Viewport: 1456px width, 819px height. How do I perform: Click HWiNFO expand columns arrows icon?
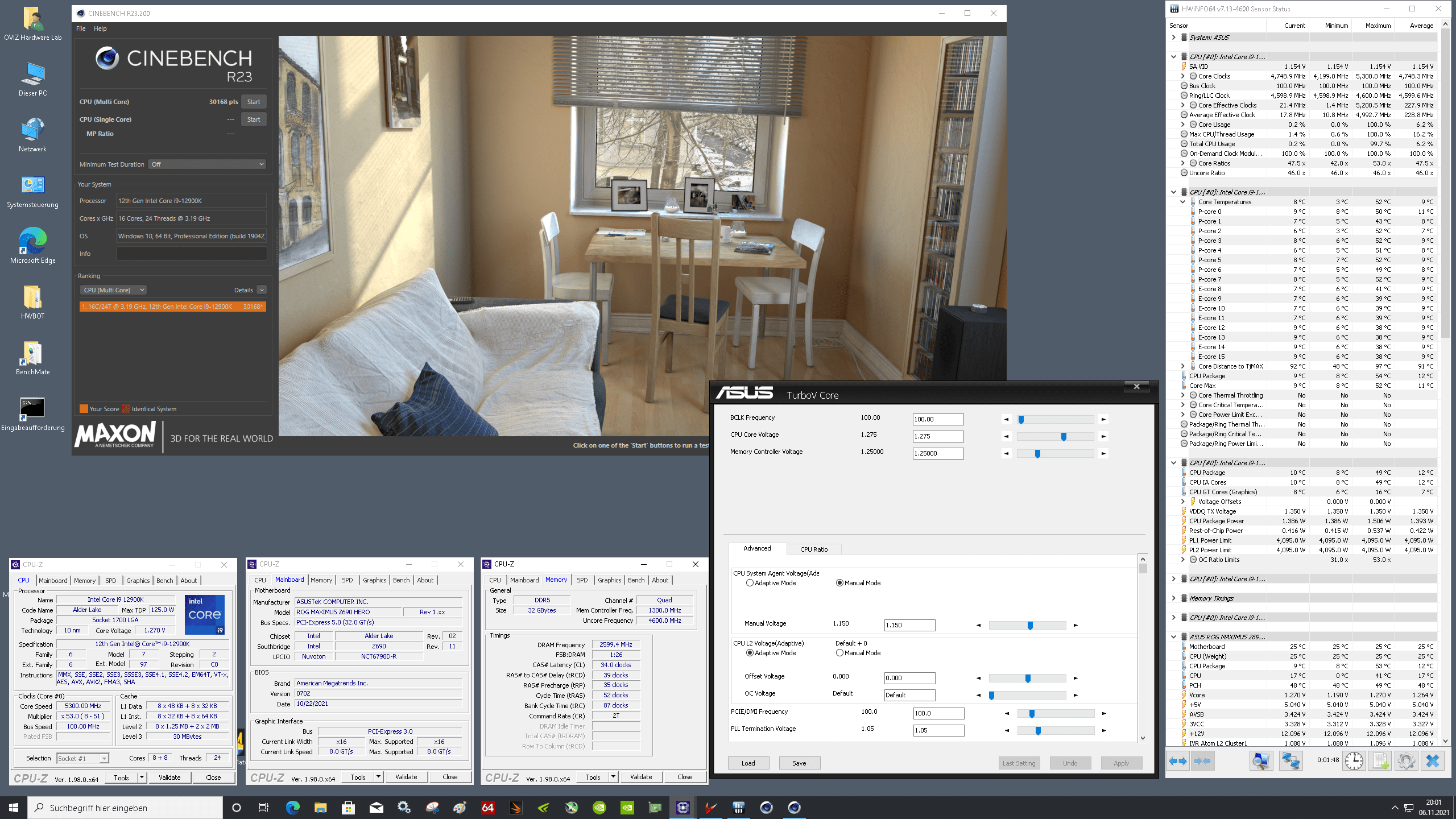click(1178, 761)
